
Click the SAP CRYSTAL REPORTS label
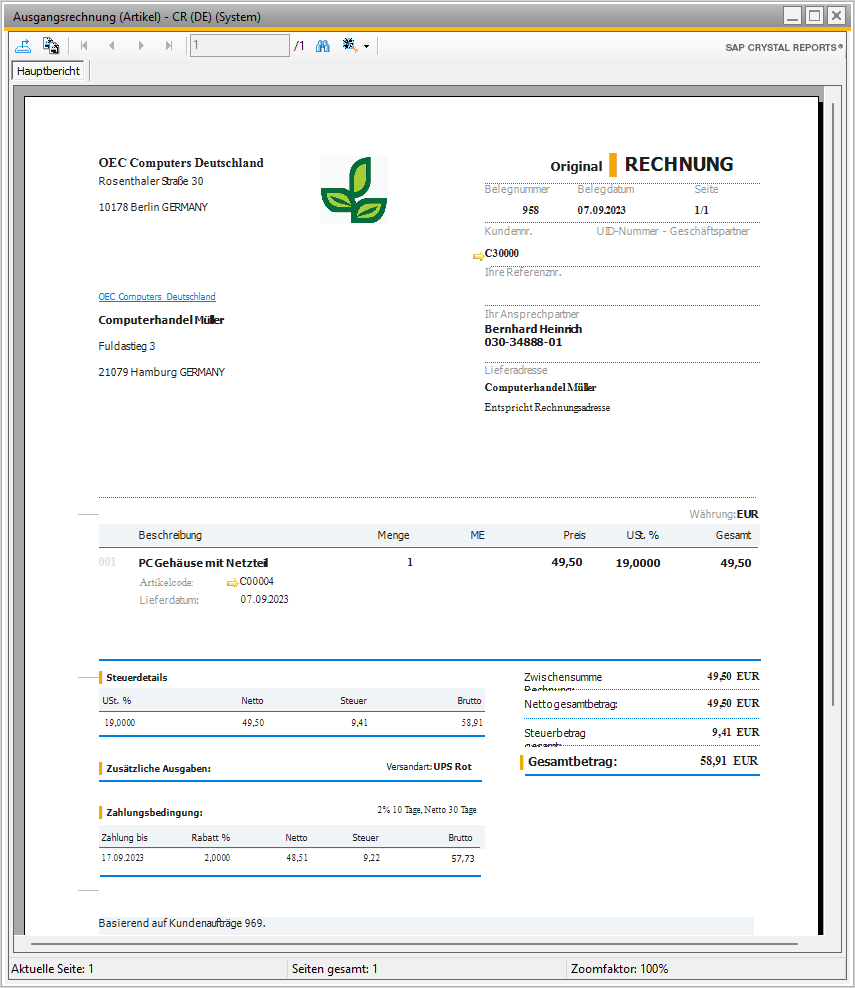[784, 47]
